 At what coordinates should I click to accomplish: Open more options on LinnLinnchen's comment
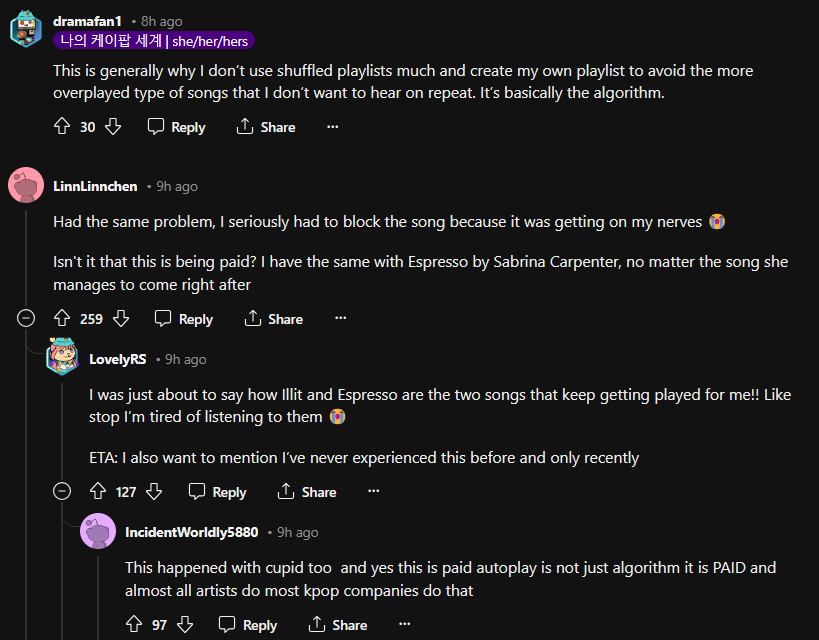(340, 319)
